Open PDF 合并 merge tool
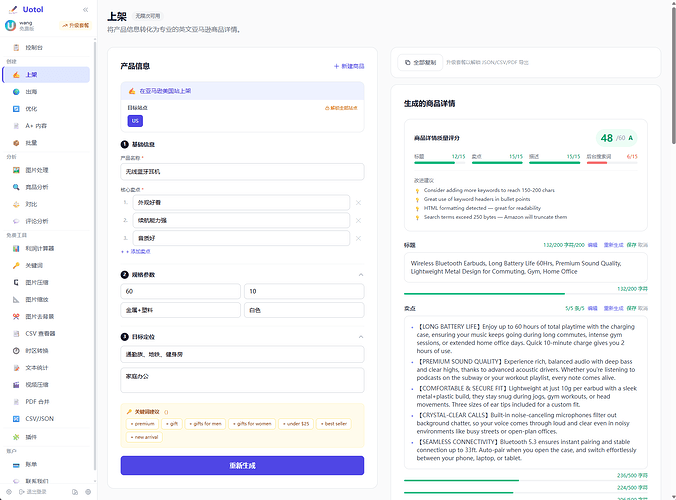Image resolution: width=676 pixels, height=500 pixels. [x=46, y=402]
